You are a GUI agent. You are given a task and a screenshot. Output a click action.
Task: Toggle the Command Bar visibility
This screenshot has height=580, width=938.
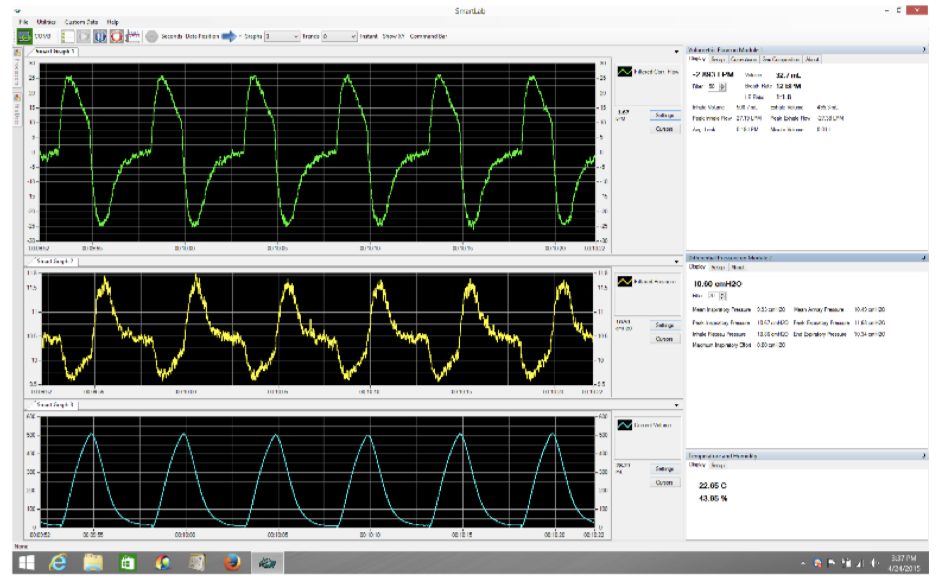pos(428,36)
